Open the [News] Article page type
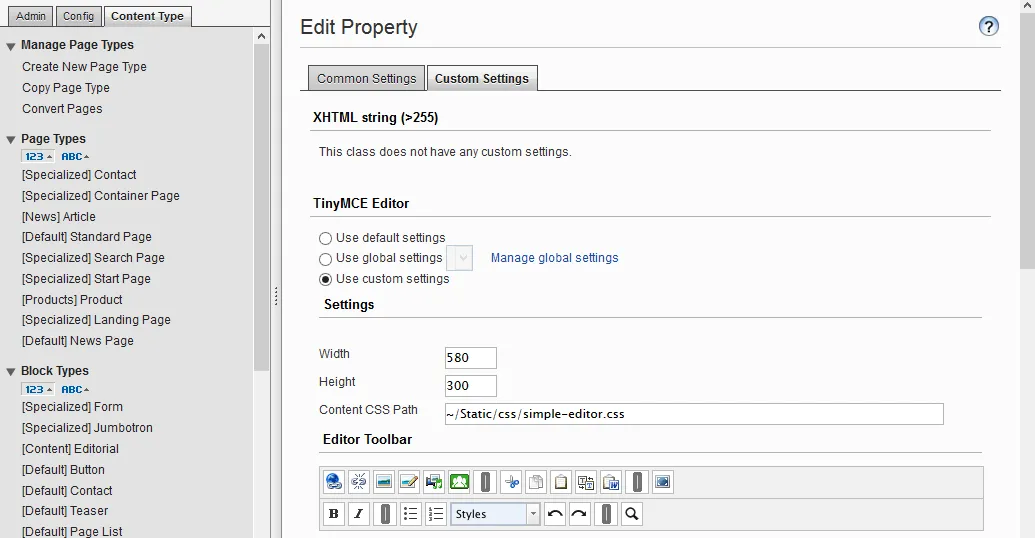This screenshot has height=538, width=1035. (x=59, y=217)
